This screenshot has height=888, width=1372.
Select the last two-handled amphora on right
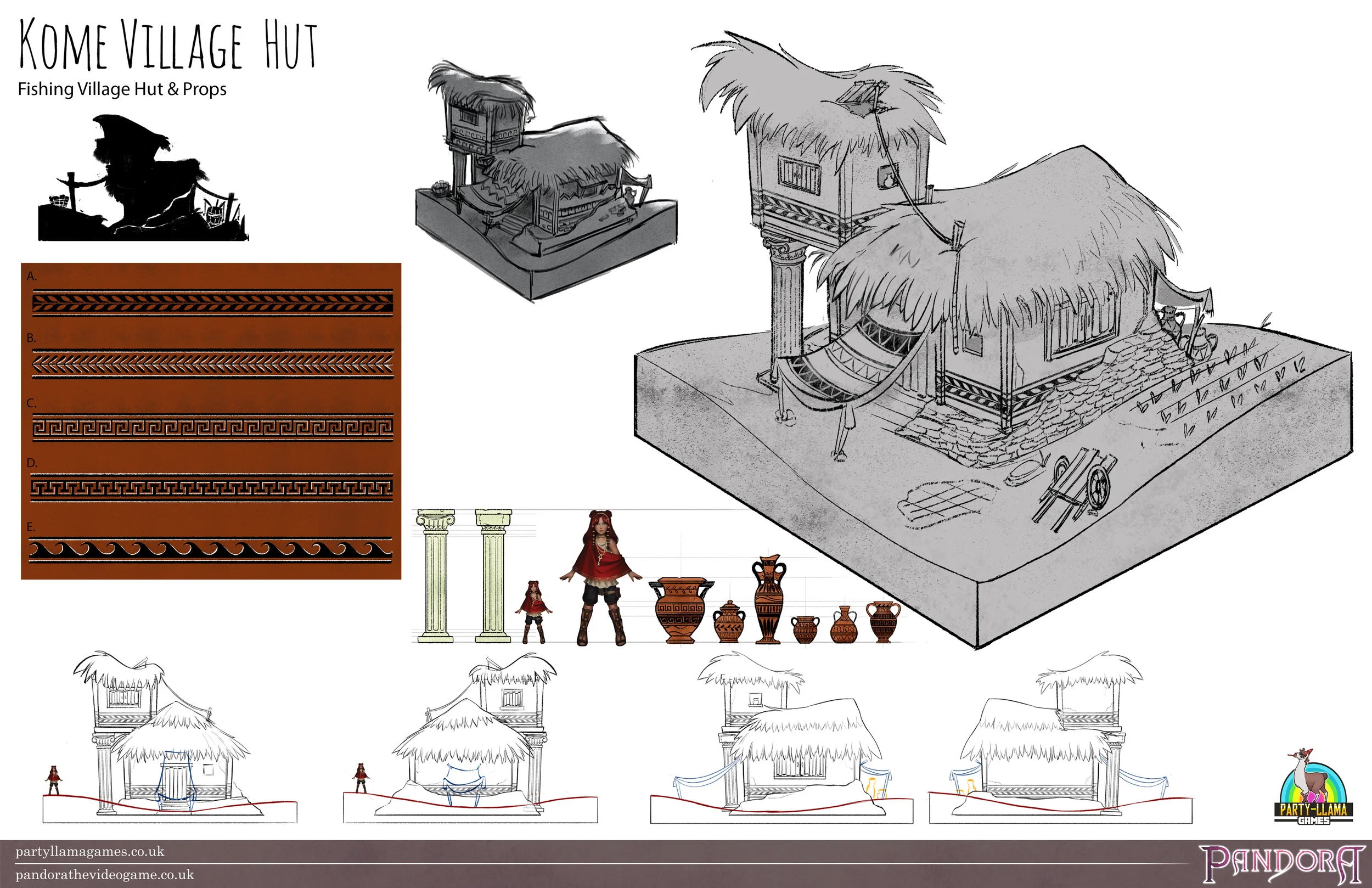[x=882, y=622]
